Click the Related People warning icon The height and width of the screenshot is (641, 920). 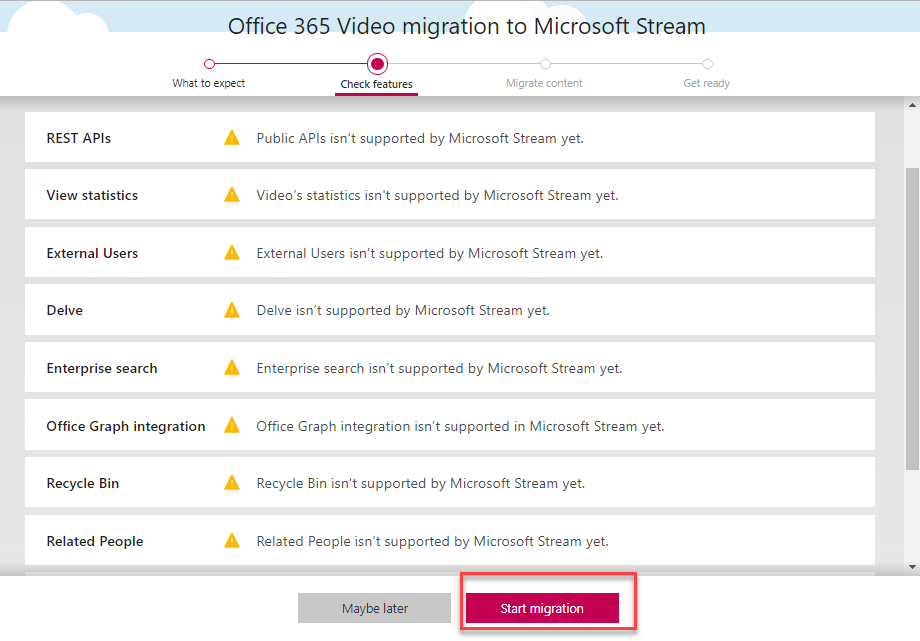click(232, 541)
